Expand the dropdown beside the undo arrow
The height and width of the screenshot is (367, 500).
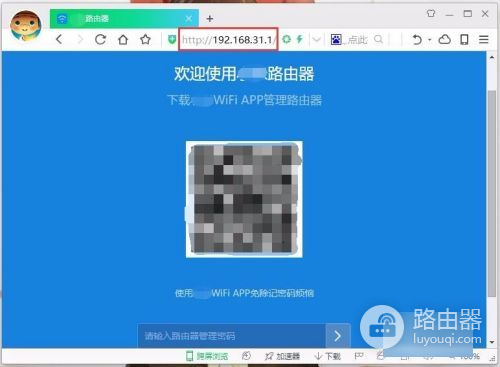pyautogui.click(x=430, y=40)
